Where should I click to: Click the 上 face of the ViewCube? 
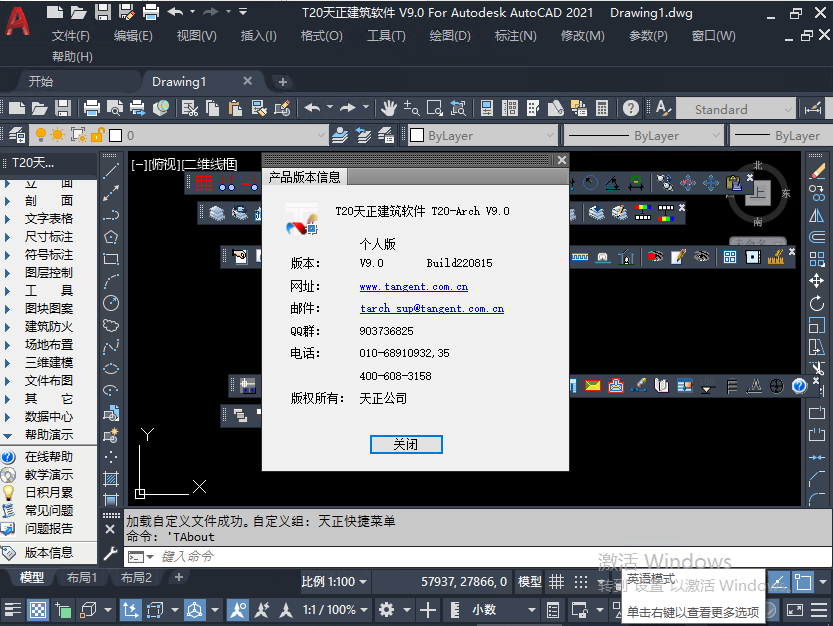758,193
